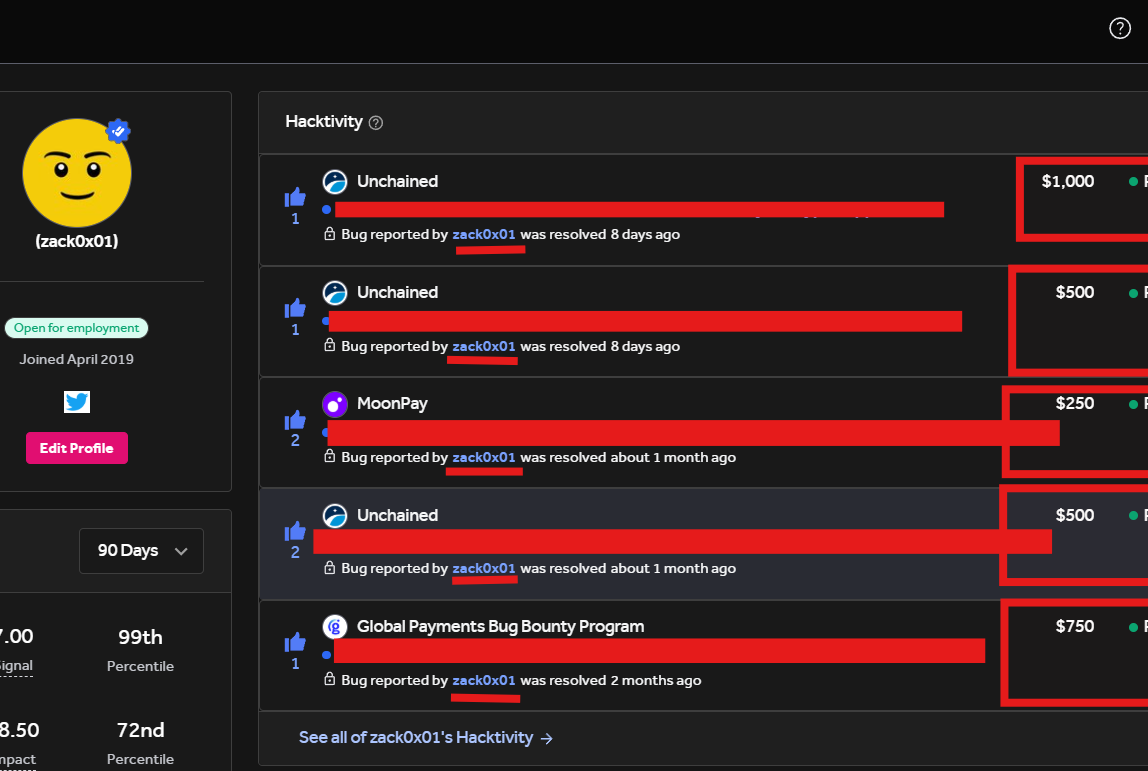Click the 90 Days dropdown chevron
The width and height of the screenshot is (1148, 771).
(181, 551)
